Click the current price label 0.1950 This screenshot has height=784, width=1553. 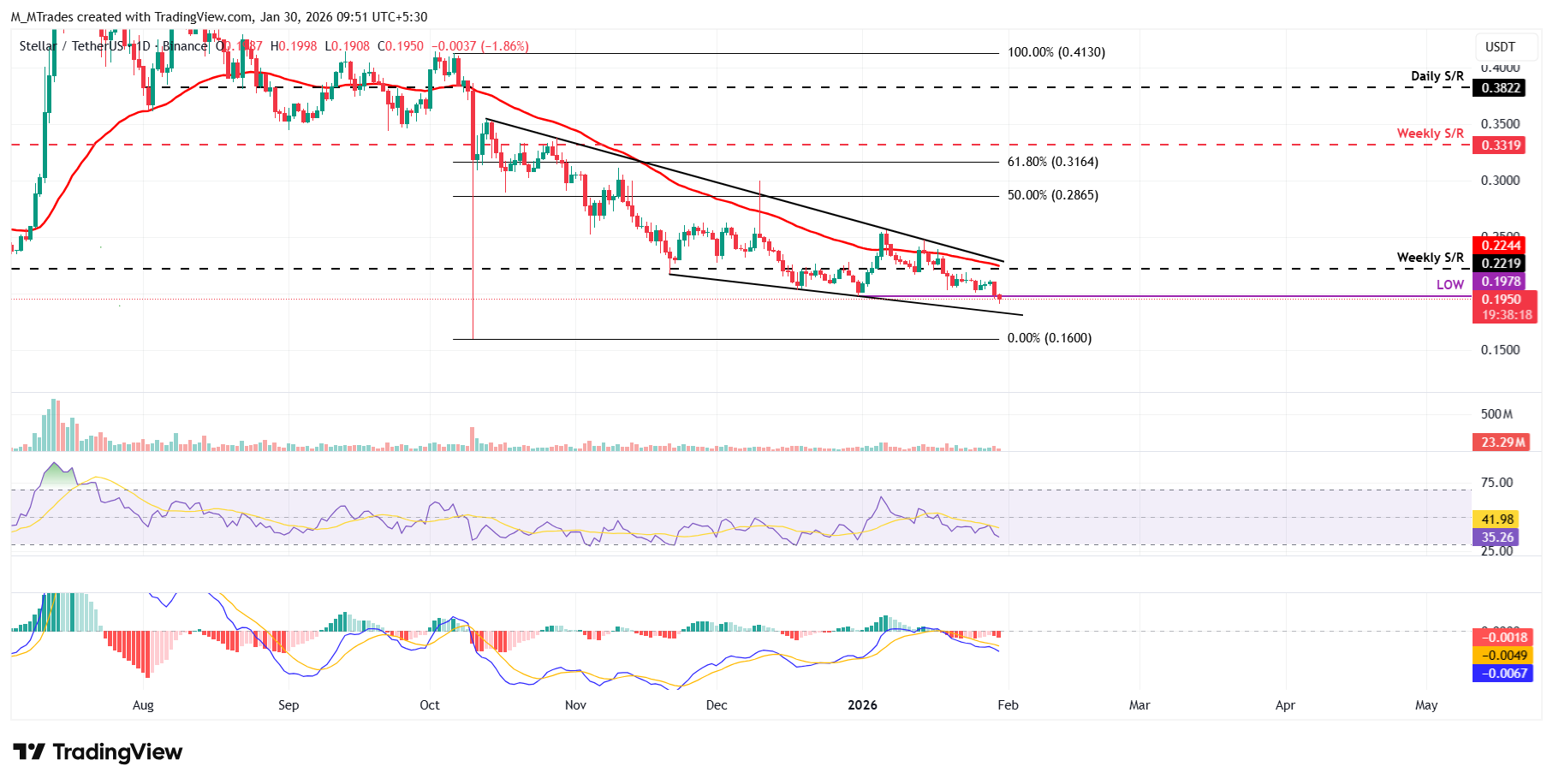click(1501, 300)
